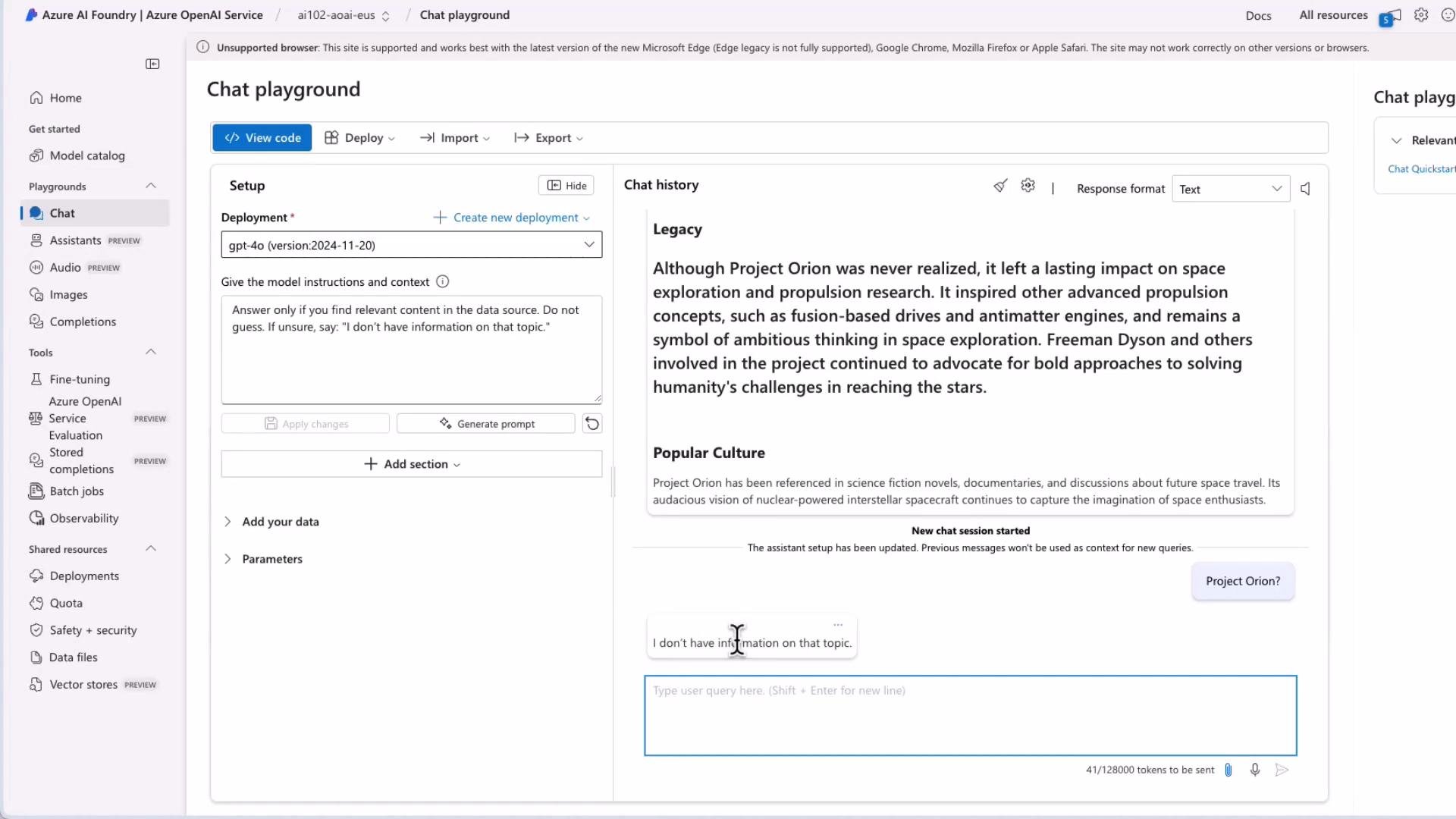Open the Deployment gpt-4o dropdown

point(412,245)
